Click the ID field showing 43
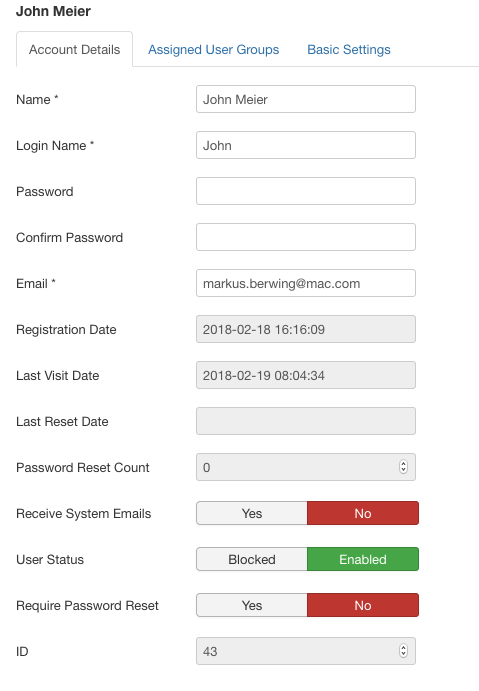The height and width of the screenshot is (691, 479). [306, 651]
